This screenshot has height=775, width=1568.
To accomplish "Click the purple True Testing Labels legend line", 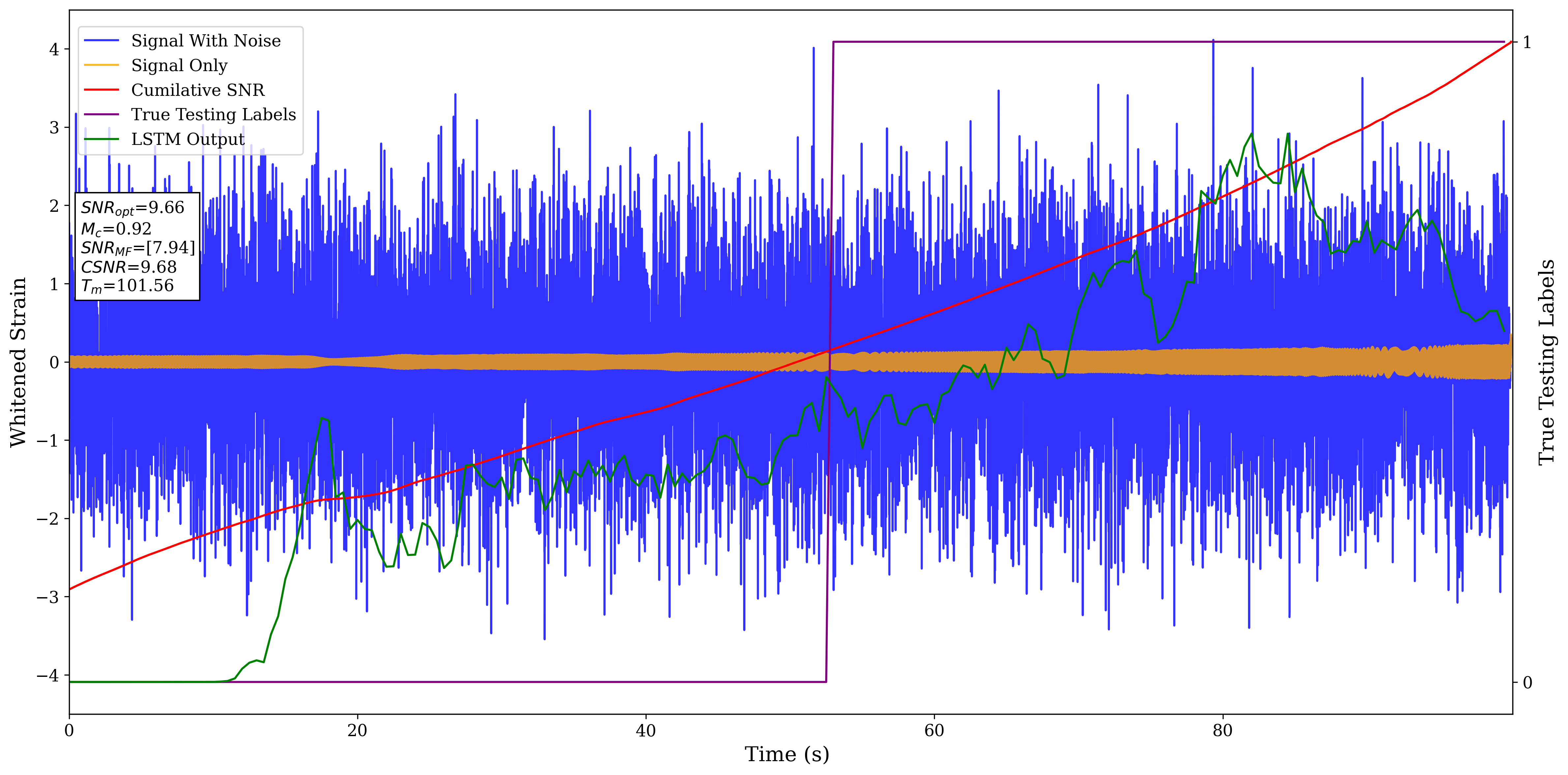I will 101,114.
